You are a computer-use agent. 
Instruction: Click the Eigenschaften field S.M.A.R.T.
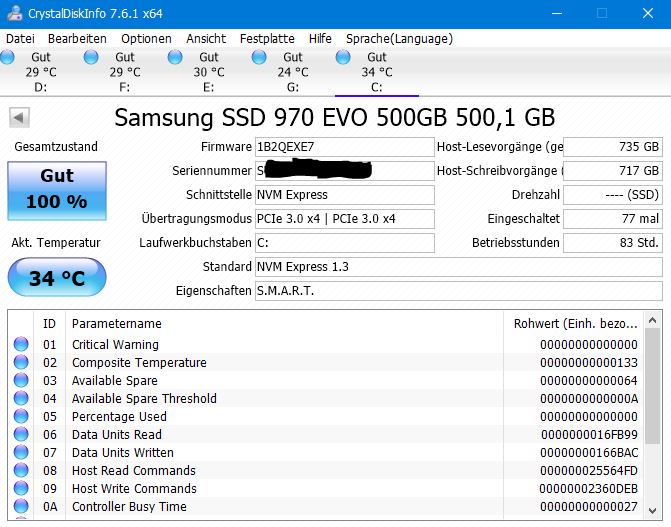pos(459,291)
